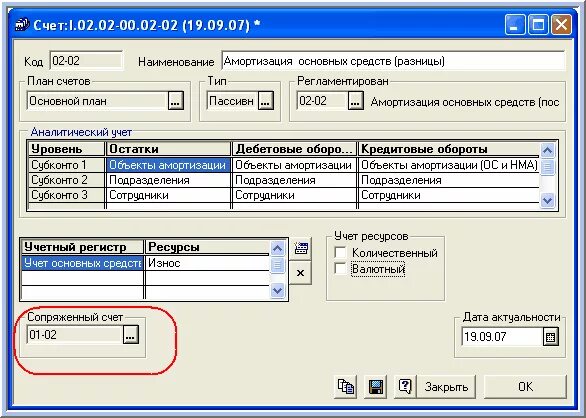Click register table scroll down arrow

tap(277, 290)
